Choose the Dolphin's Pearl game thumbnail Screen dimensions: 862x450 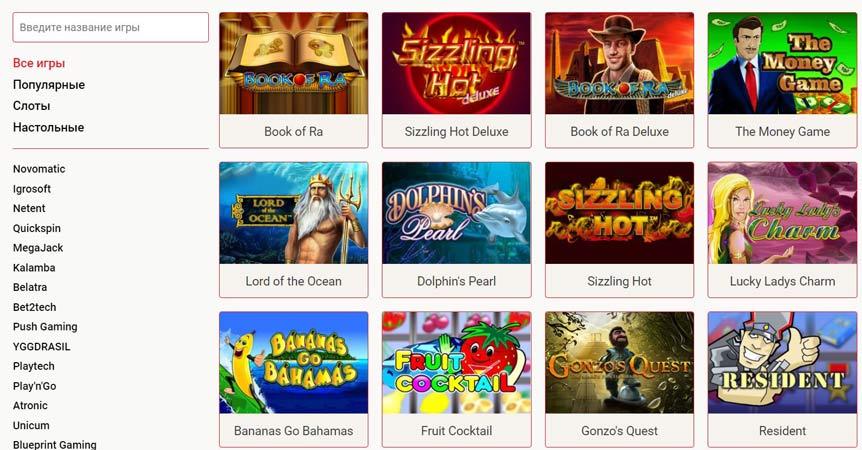point(456,213)
